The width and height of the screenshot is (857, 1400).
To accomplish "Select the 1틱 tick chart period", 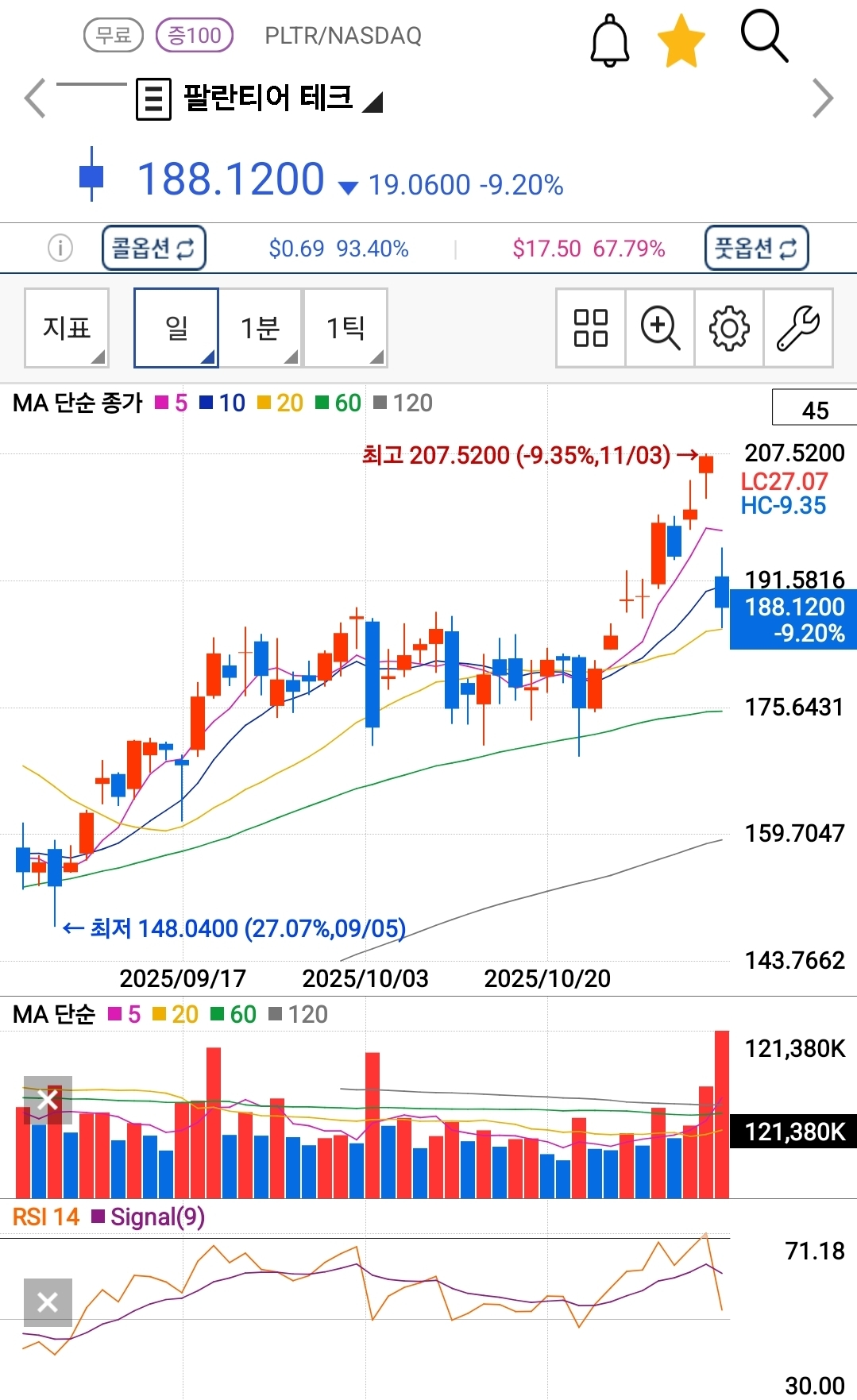I will pos(346,328).
